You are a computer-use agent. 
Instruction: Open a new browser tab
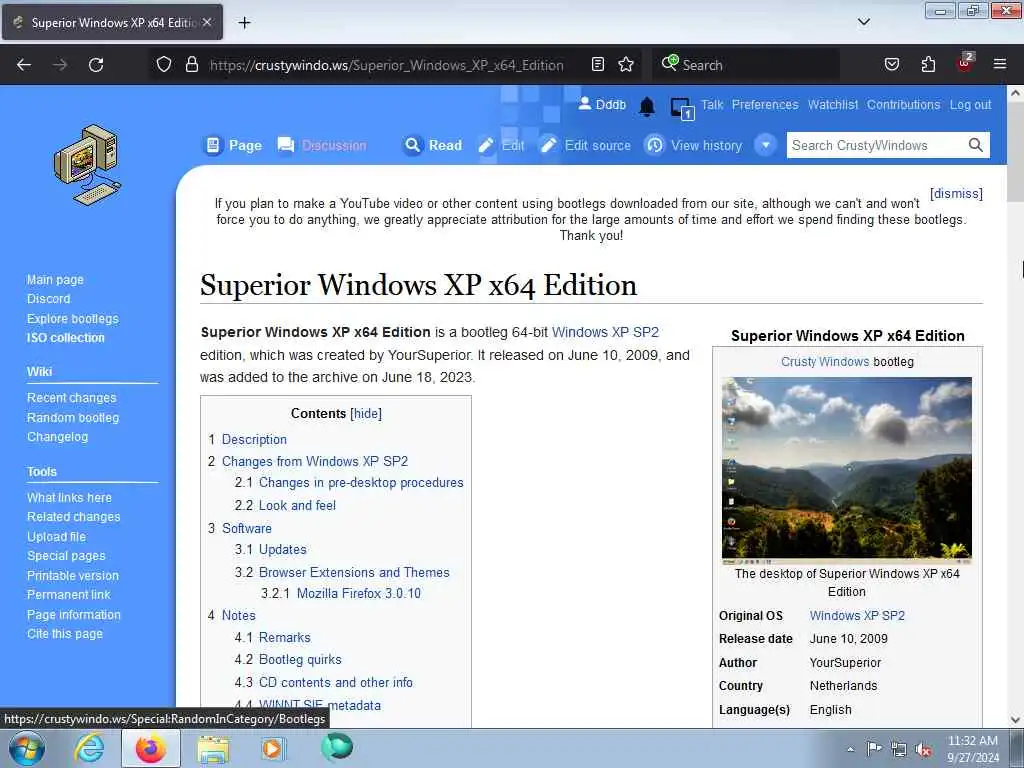[x=244, y=23]
